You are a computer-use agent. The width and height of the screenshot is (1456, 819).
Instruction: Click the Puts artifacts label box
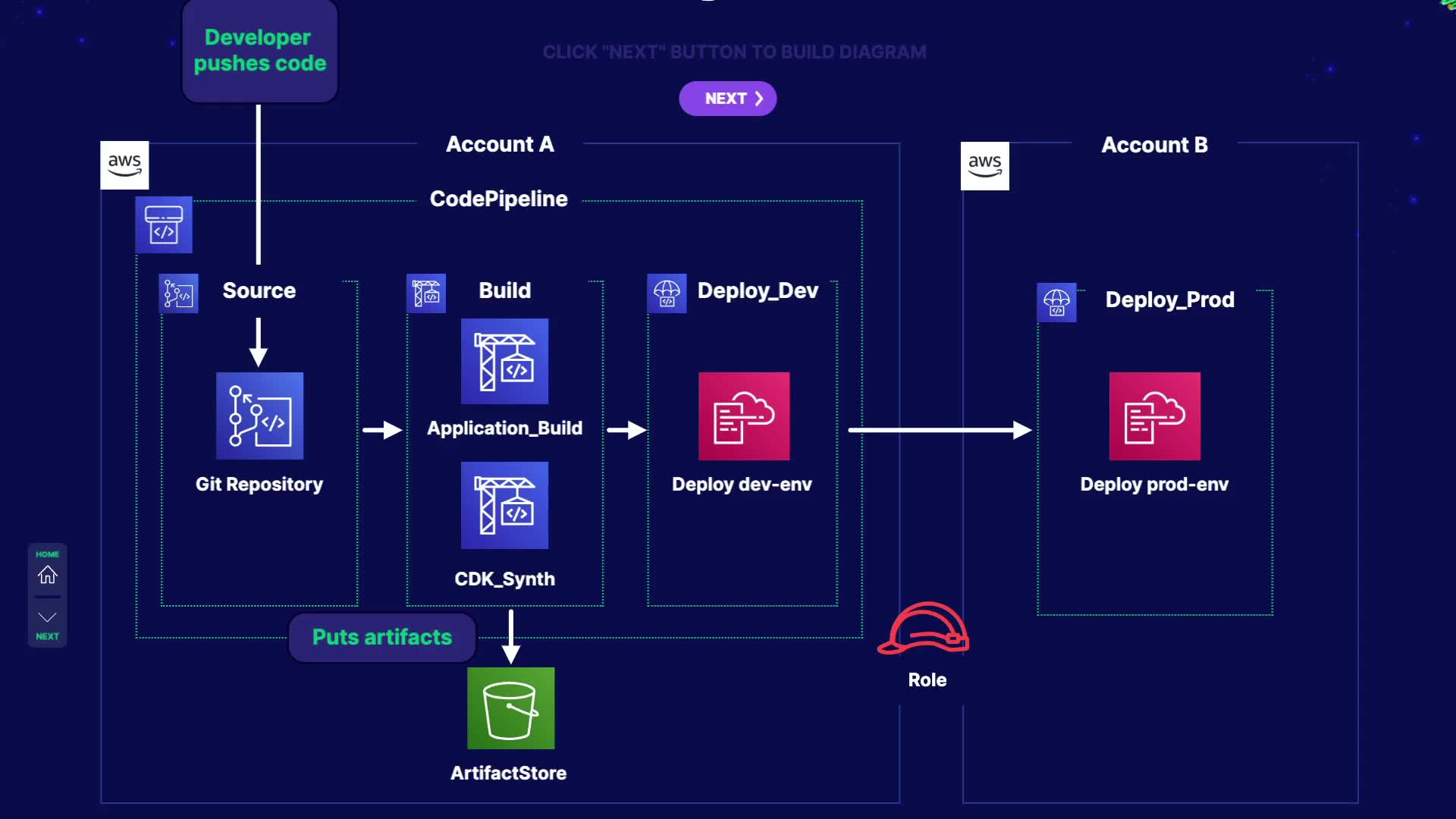[381, 637]
